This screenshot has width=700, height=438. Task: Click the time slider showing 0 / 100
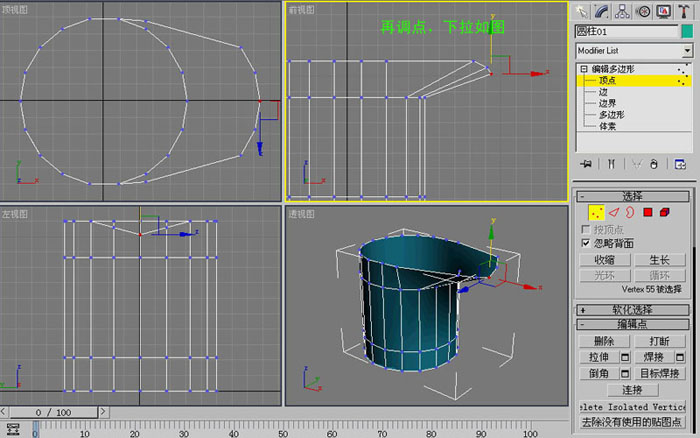pyautogui.click(x=54, y=413)
